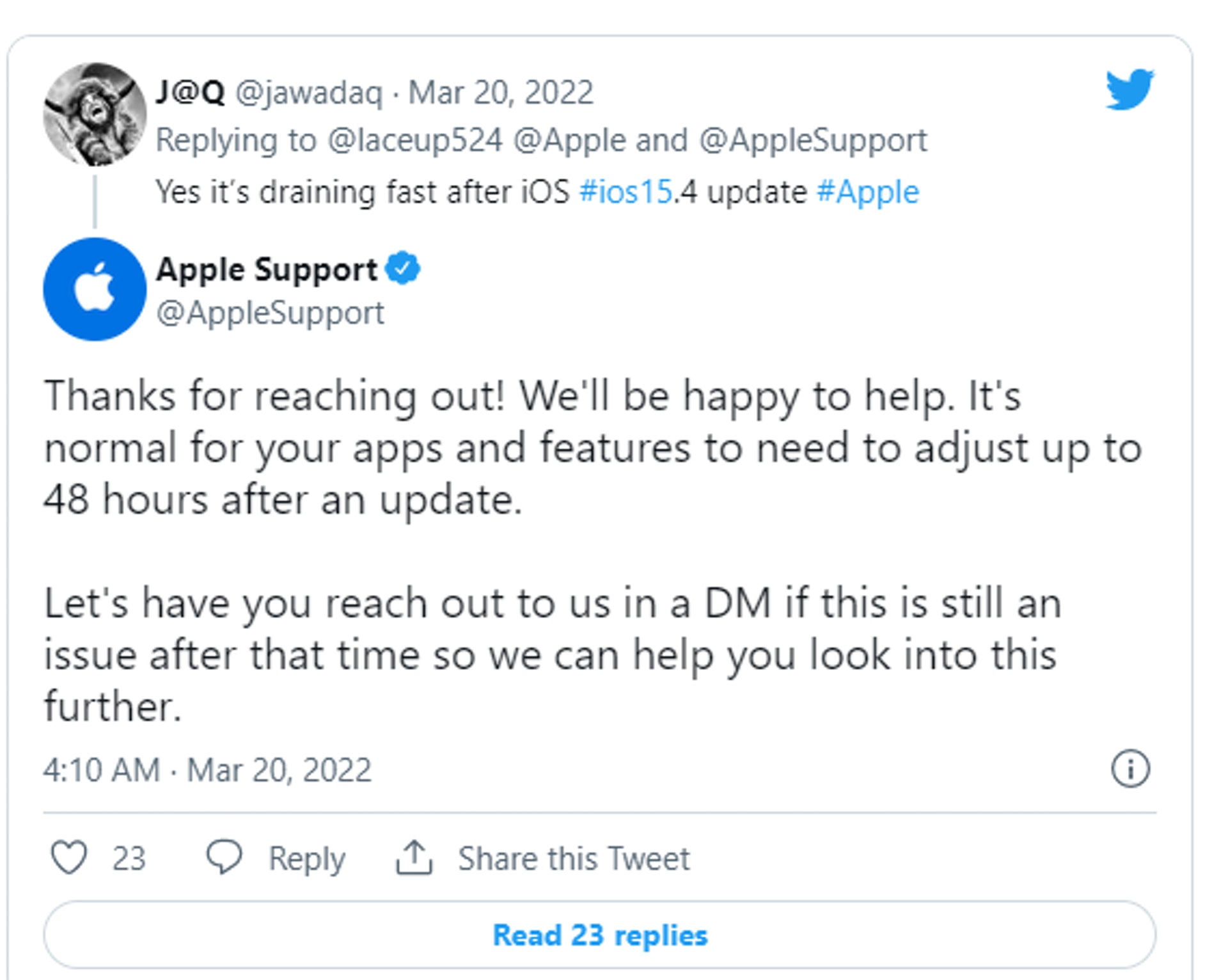1228x980 pixels.
Task: Open the Apple Support display name
Action: point(267,269)
